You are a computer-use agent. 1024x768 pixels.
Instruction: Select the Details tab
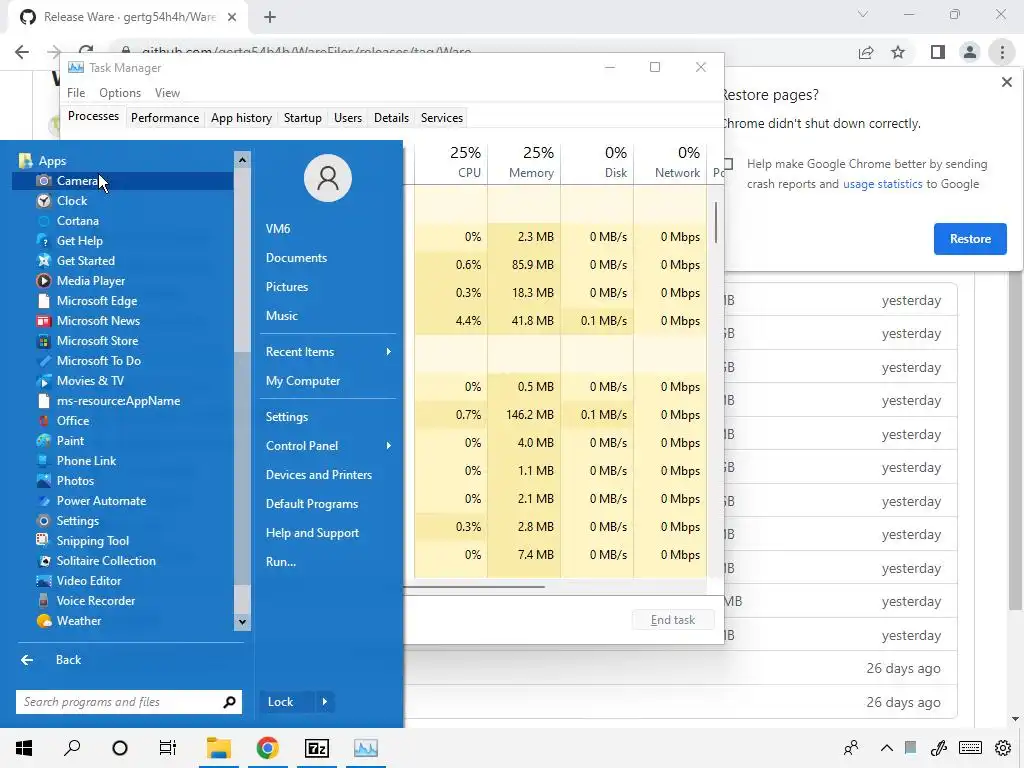[x=391, y=118]
